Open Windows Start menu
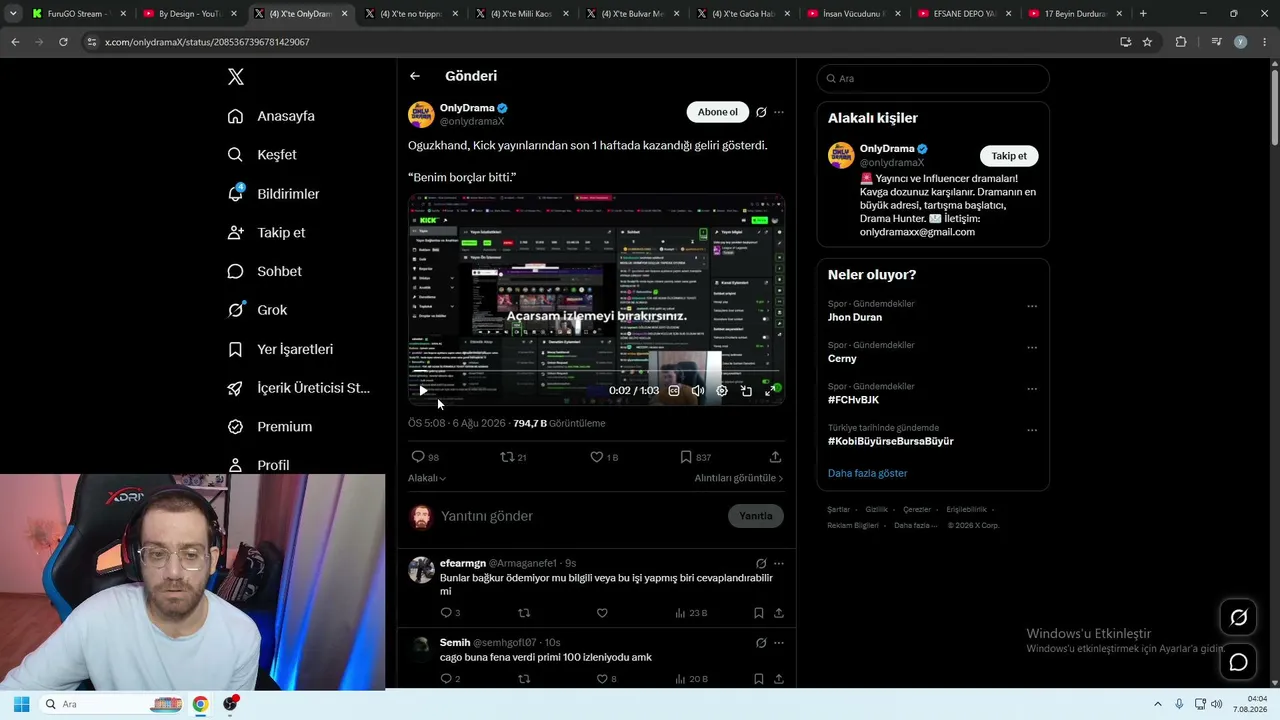This screenshot has height=720, width=1280. (21, 704)
